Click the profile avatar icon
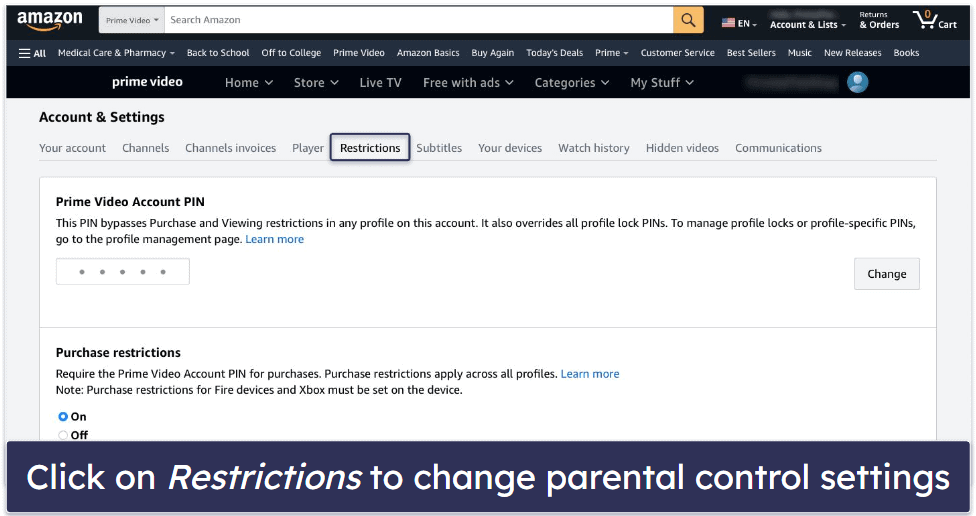Viewport: 976px width, 516px height. [x=857, y=82]
